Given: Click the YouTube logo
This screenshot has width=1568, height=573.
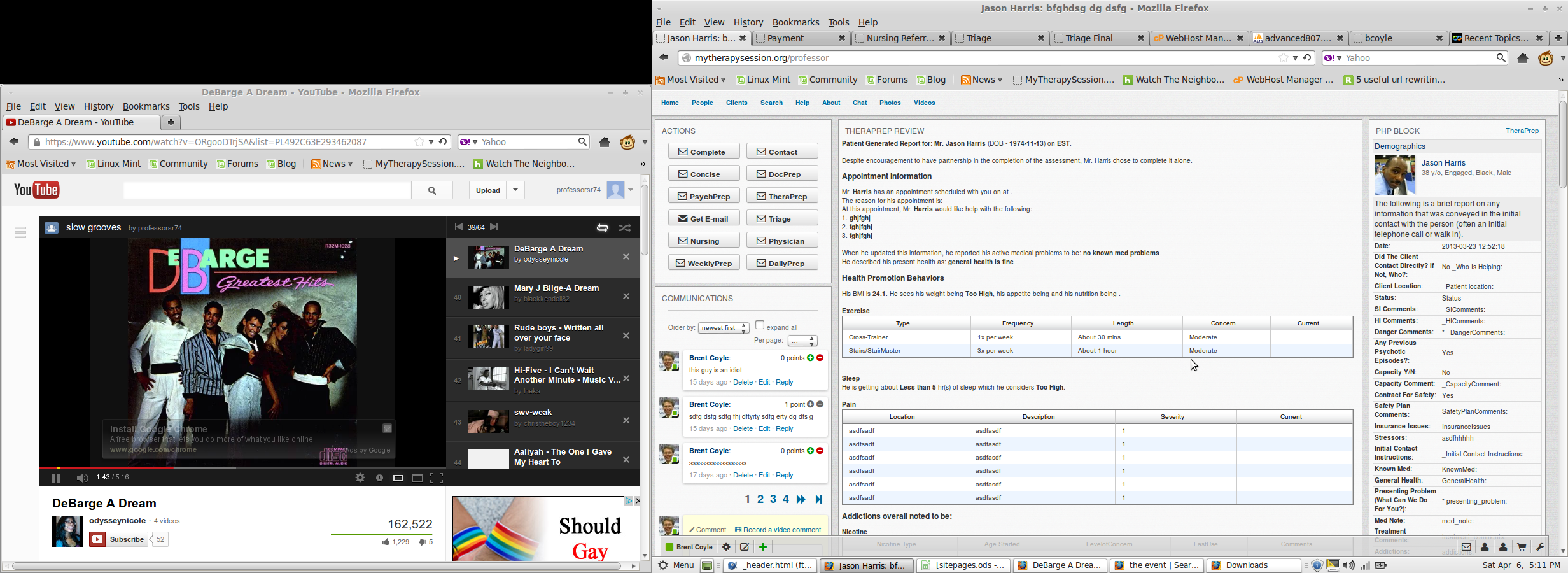Looking at the screenshot, I should [x=37, y=190].
